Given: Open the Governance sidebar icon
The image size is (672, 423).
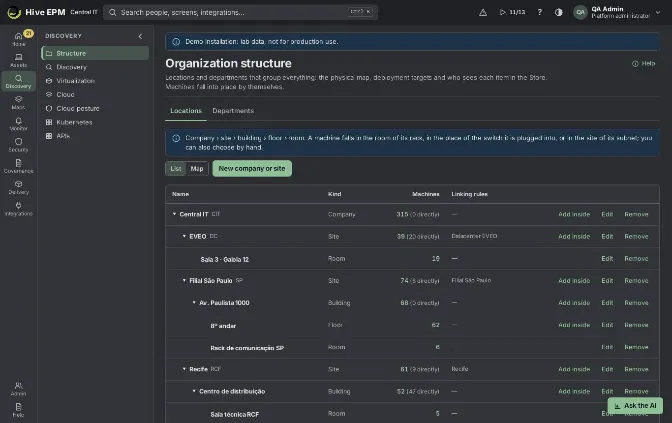Looking at the screenshot, I should [x=18, y=166].
